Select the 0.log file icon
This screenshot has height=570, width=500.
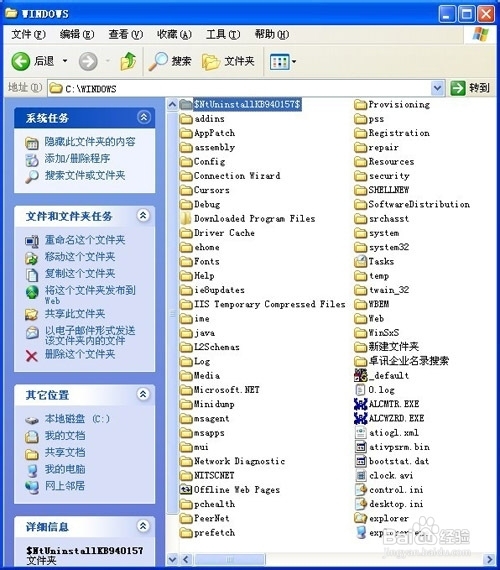[x=360, y=390]
